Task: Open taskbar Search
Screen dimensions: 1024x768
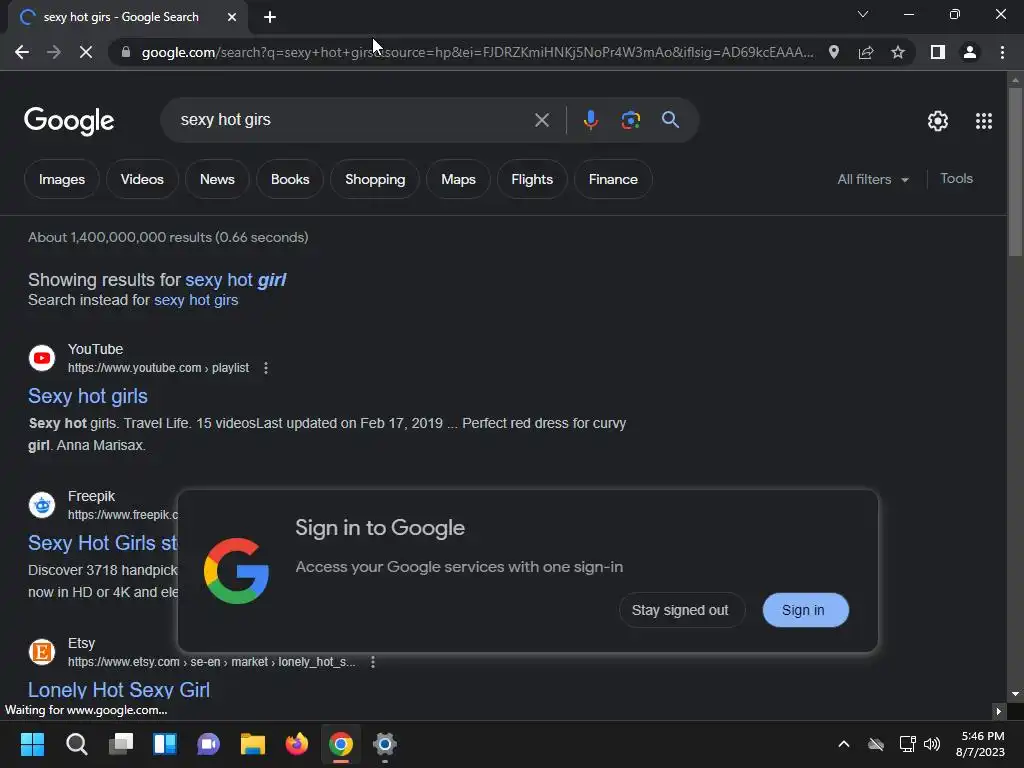Action: (x=76, y=744)
